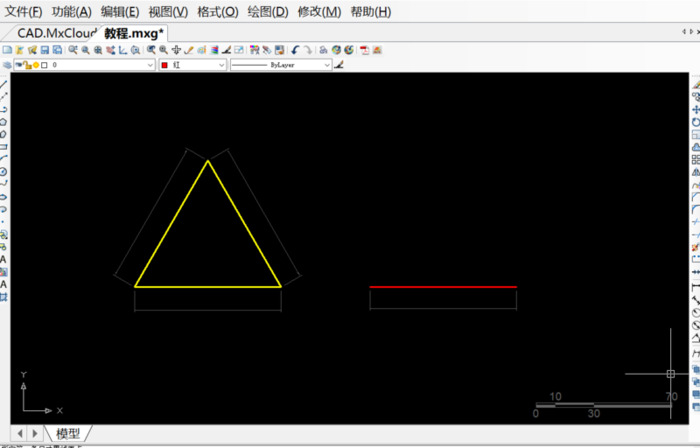The width and height of the screenshot is (700, 448).
Task: Switch to the CAD.MxCloud tab
Action: tap(57, 32)
